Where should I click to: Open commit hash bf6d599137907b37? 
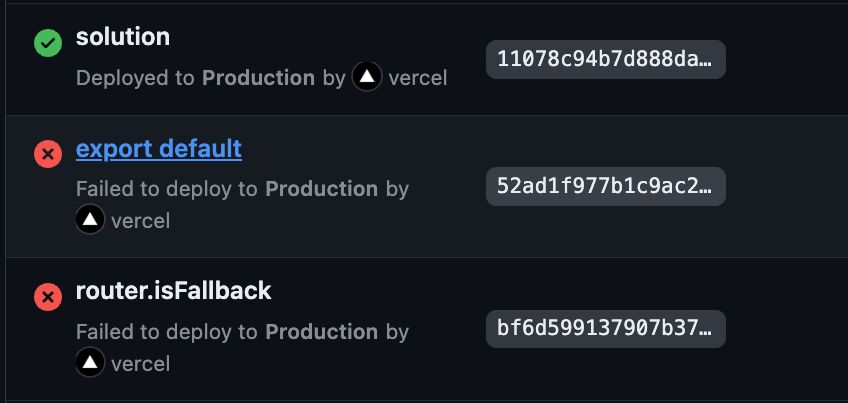(x=606, y=329)
